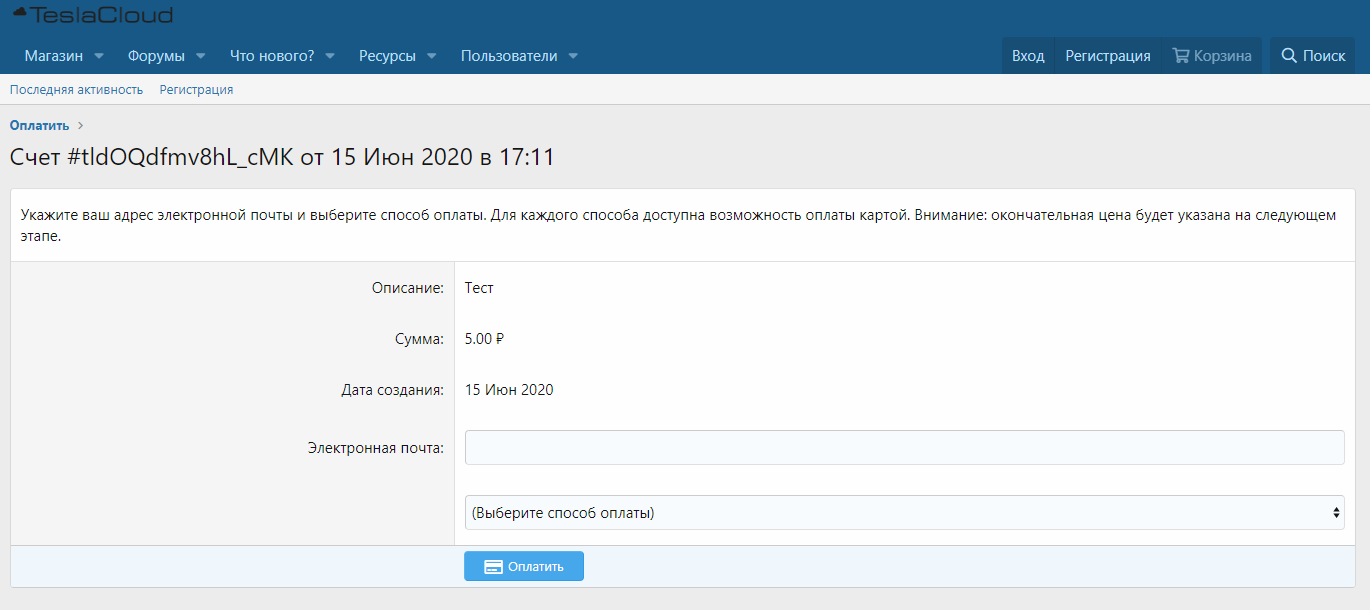This screenshot has width=1370, height=610.
Task: Focus the Электронная почта input field
Action: click(904, 448)
